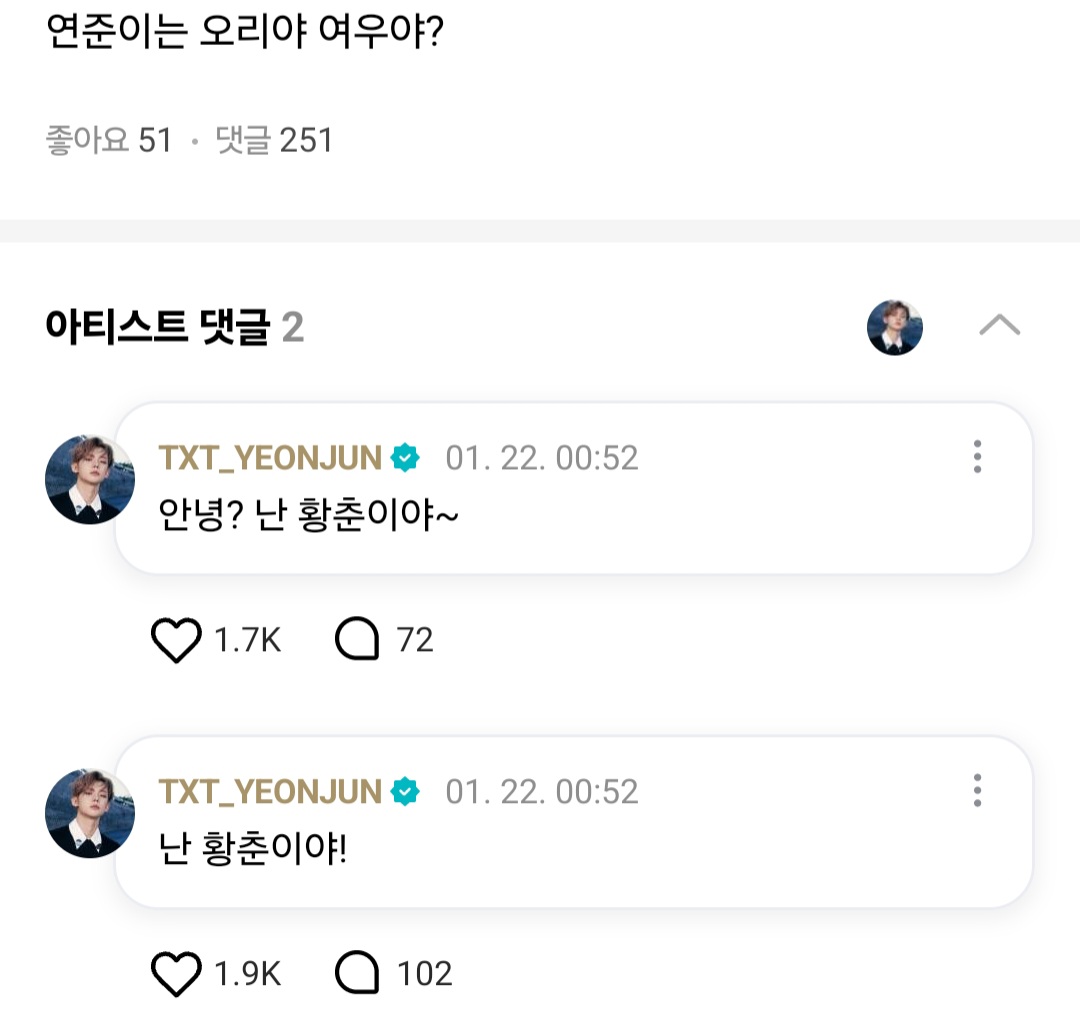This screenshot has width=1080, height=1017.
Task: Click the post text '연준이는 오리야 여우야?'
Action: click(245, 35)
